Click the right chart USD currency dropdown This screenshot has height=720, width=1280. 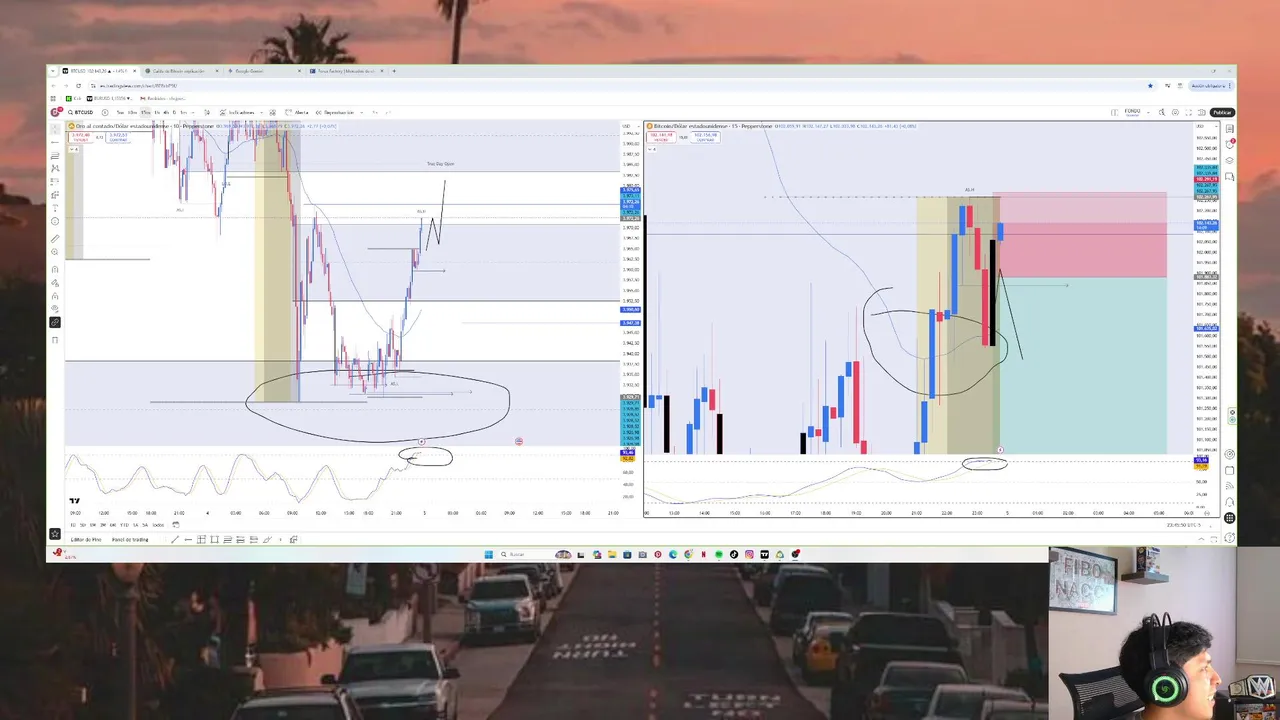1206,126
